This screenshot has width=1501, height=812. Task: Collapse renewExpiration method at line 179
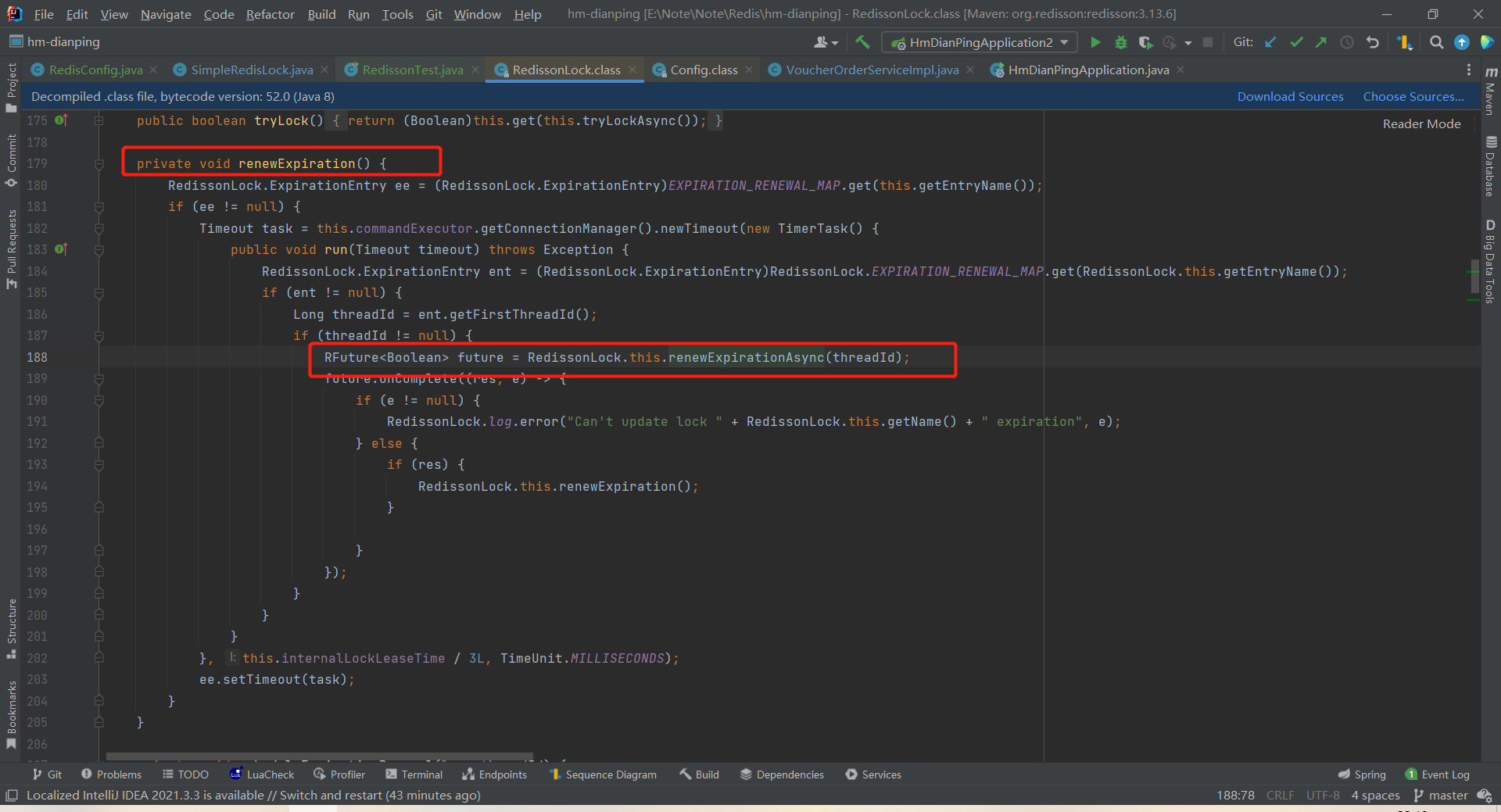tap(99, 164)
